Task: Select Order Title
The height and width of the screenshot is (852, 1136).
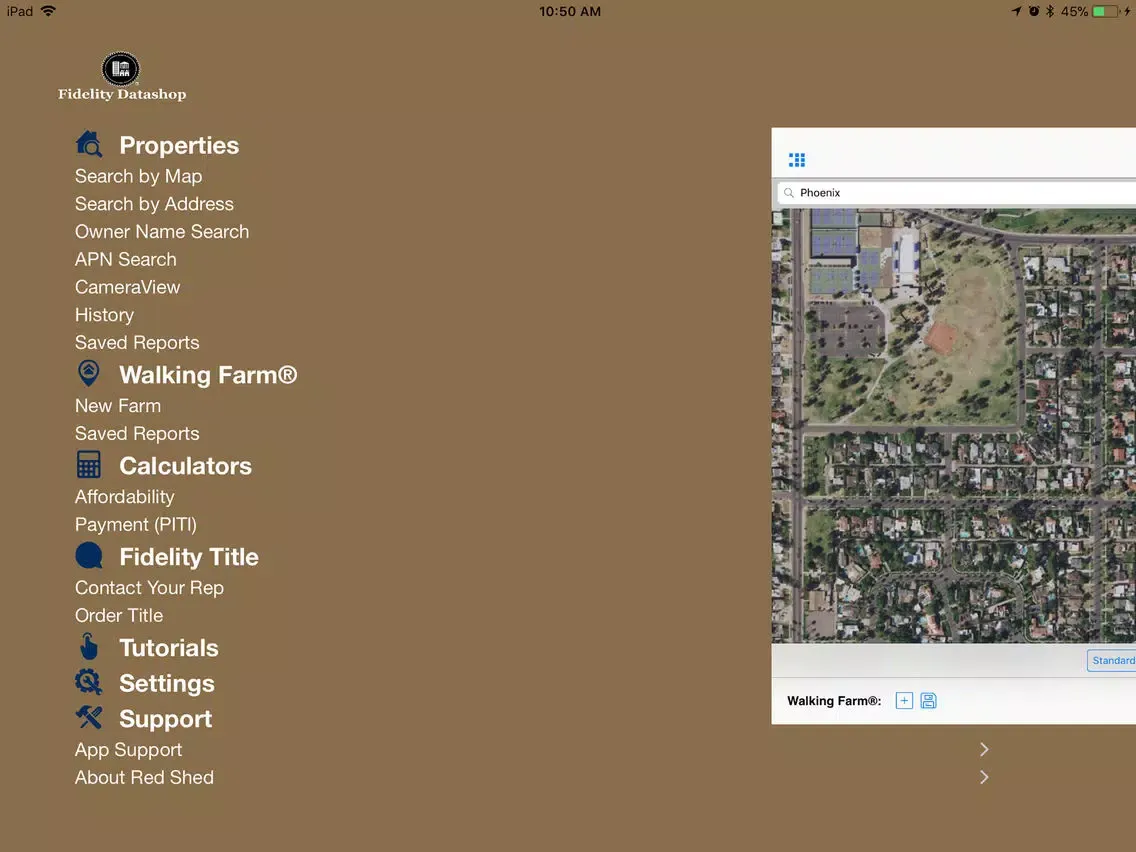Action: [x=119, y=615]
